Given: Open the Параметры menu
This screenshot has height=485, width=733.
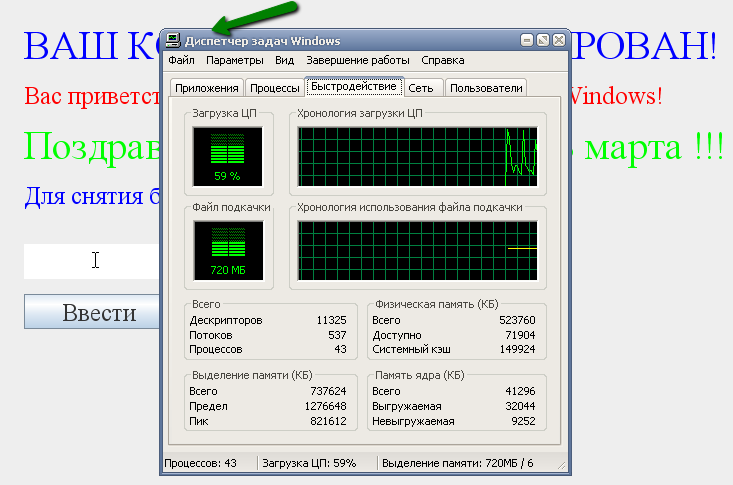Looking at the screenshot, I should click(x=235, y=60).
